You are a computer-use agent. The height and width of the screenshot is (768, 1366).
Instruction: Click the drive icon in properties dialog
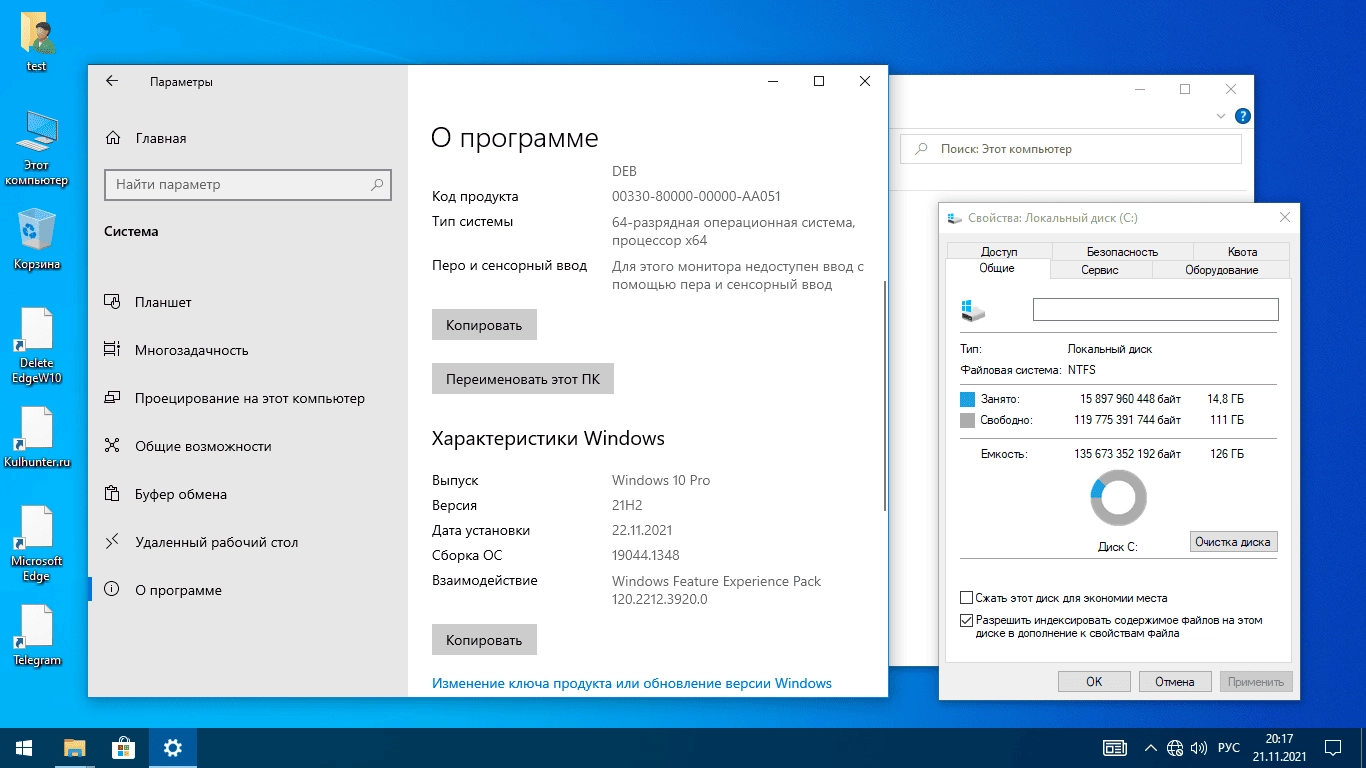pos(972,310)
